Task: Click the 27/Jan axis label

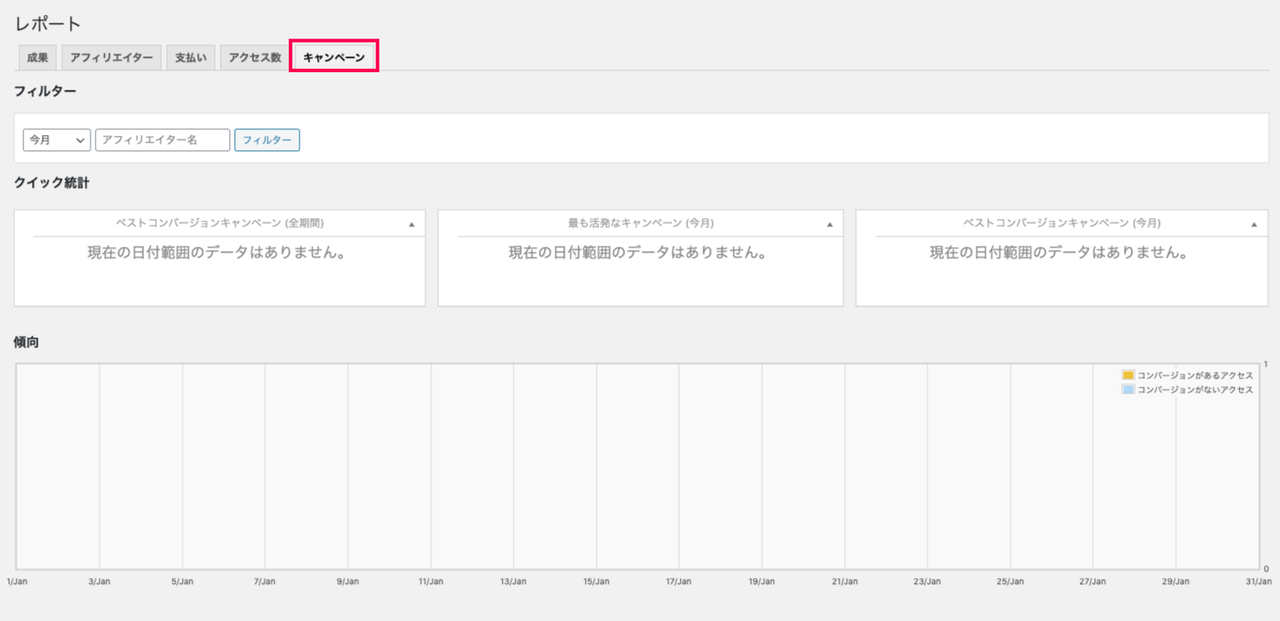Action: [x=1093, y=581]
